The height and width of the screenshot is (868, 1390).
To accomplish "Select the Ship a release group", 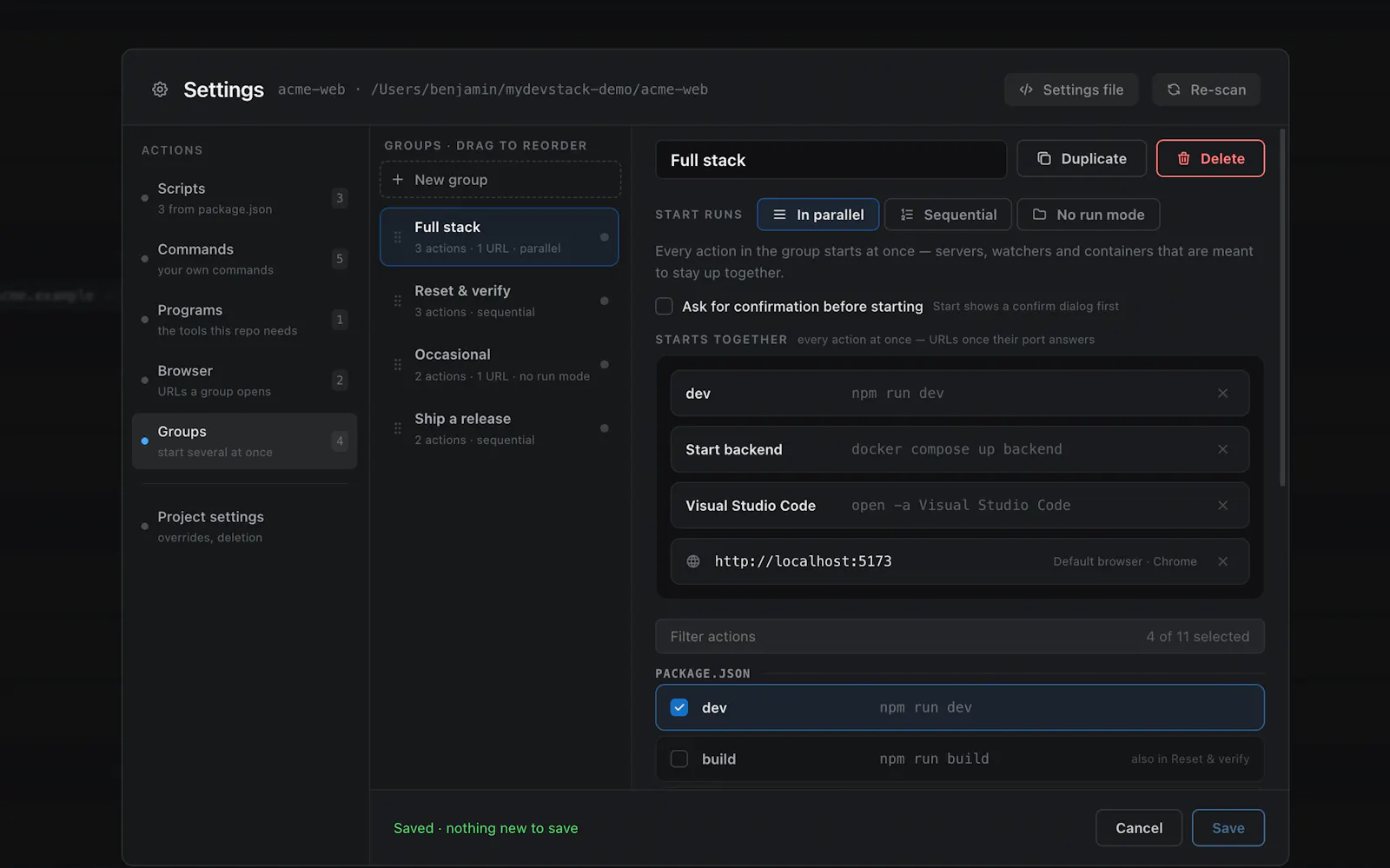I will click(500, 428).
